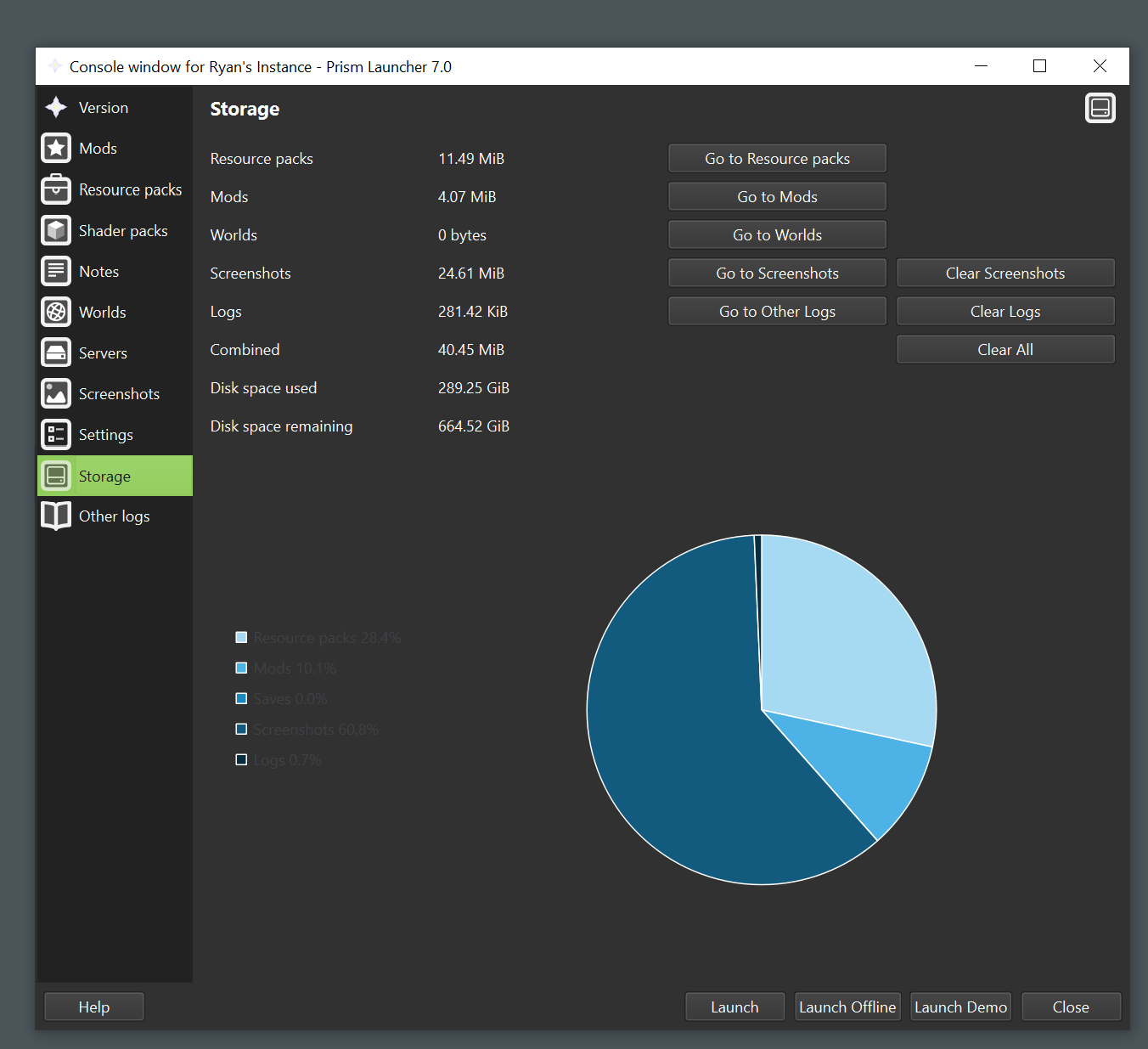Click Clear Screenshots
The height and width of the screenshot is (1049, 1148).
pos(1004,273)
